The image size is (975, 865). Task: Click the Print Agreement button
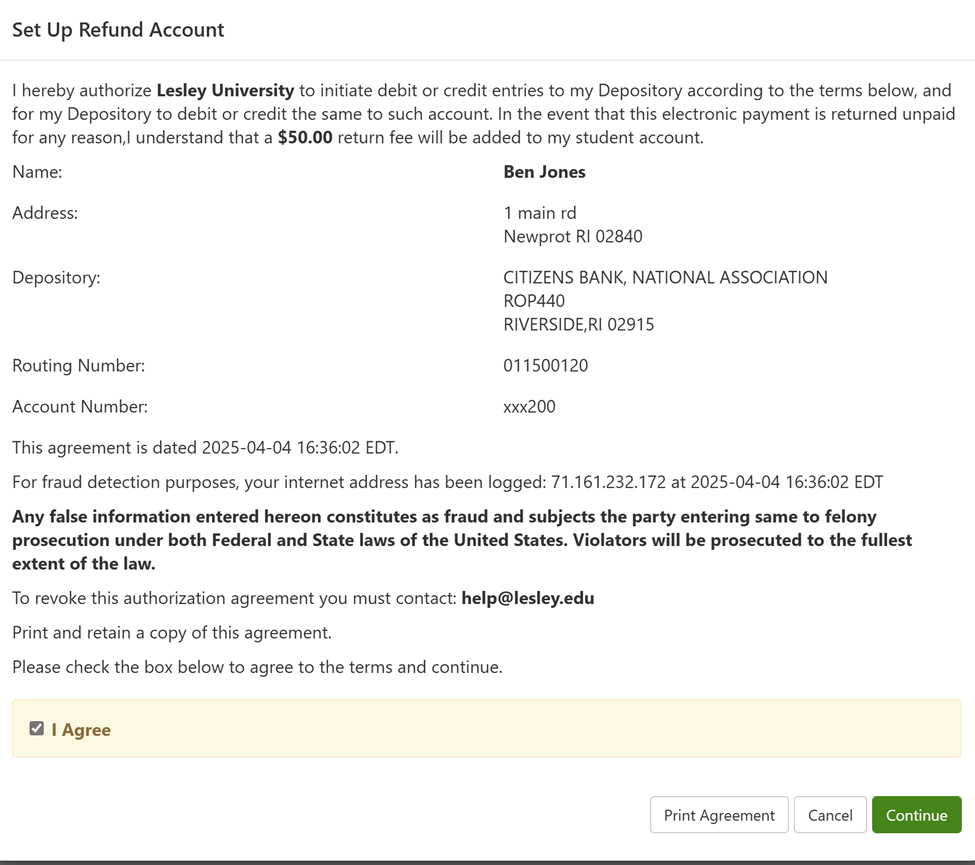click(719, 815)
